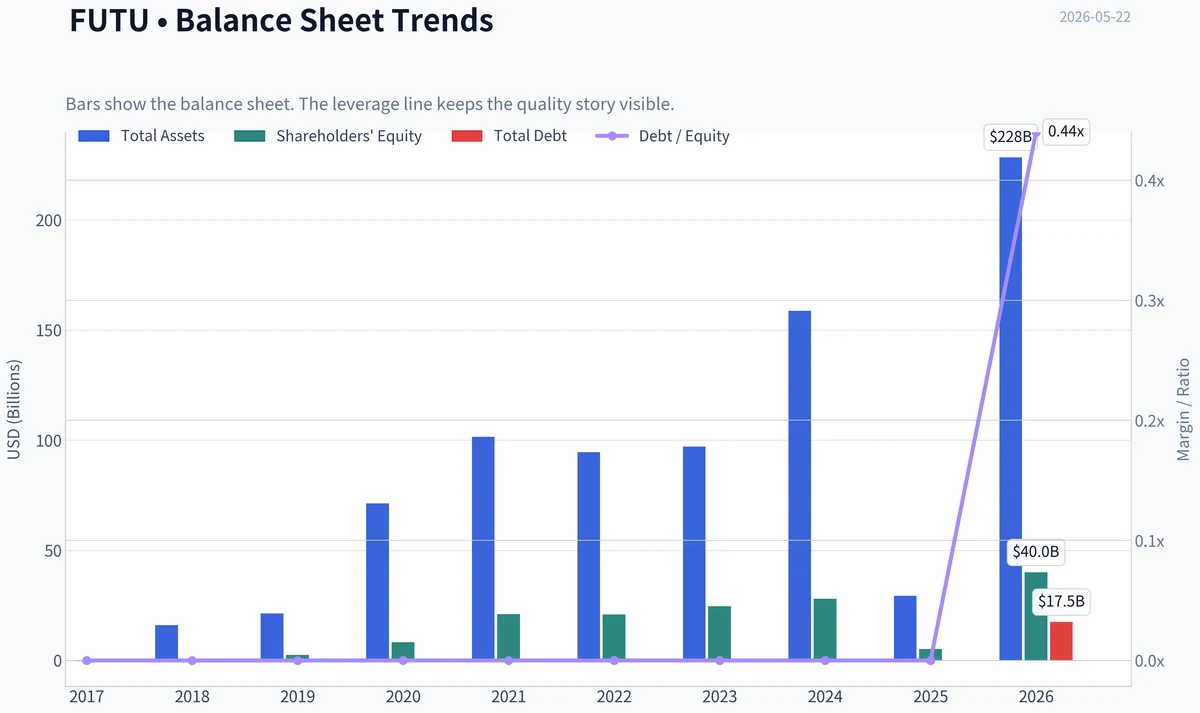Toggle the Shareholders' Equity legend entry
Screen dimensions: 1200x713
pyautogui.click(x=328, y=136)
